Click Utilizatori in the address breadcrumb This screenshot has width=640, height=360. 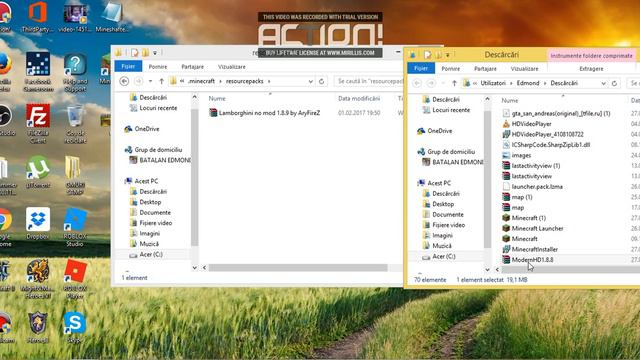point(493,83)
